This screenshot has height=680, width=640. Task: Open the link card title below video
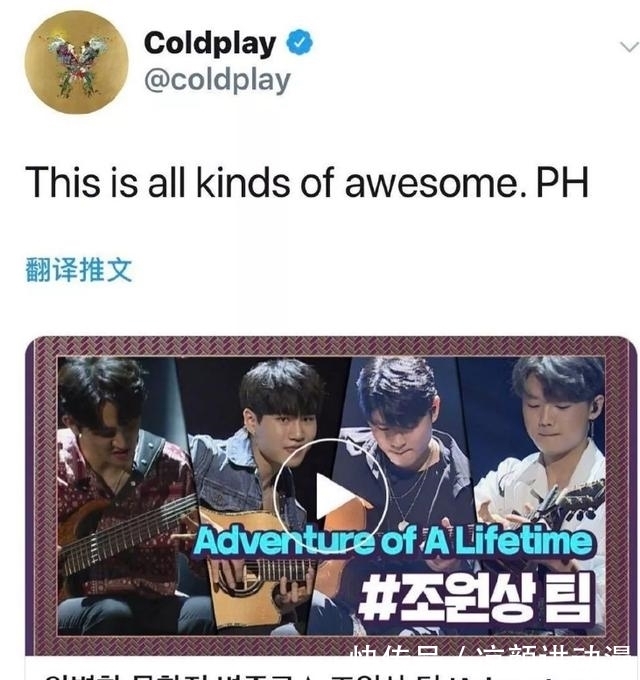coord(330,675)
